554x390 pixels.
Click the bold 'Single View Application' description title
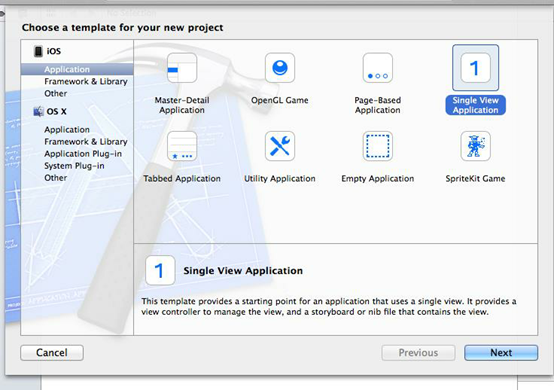coord(243,271)
